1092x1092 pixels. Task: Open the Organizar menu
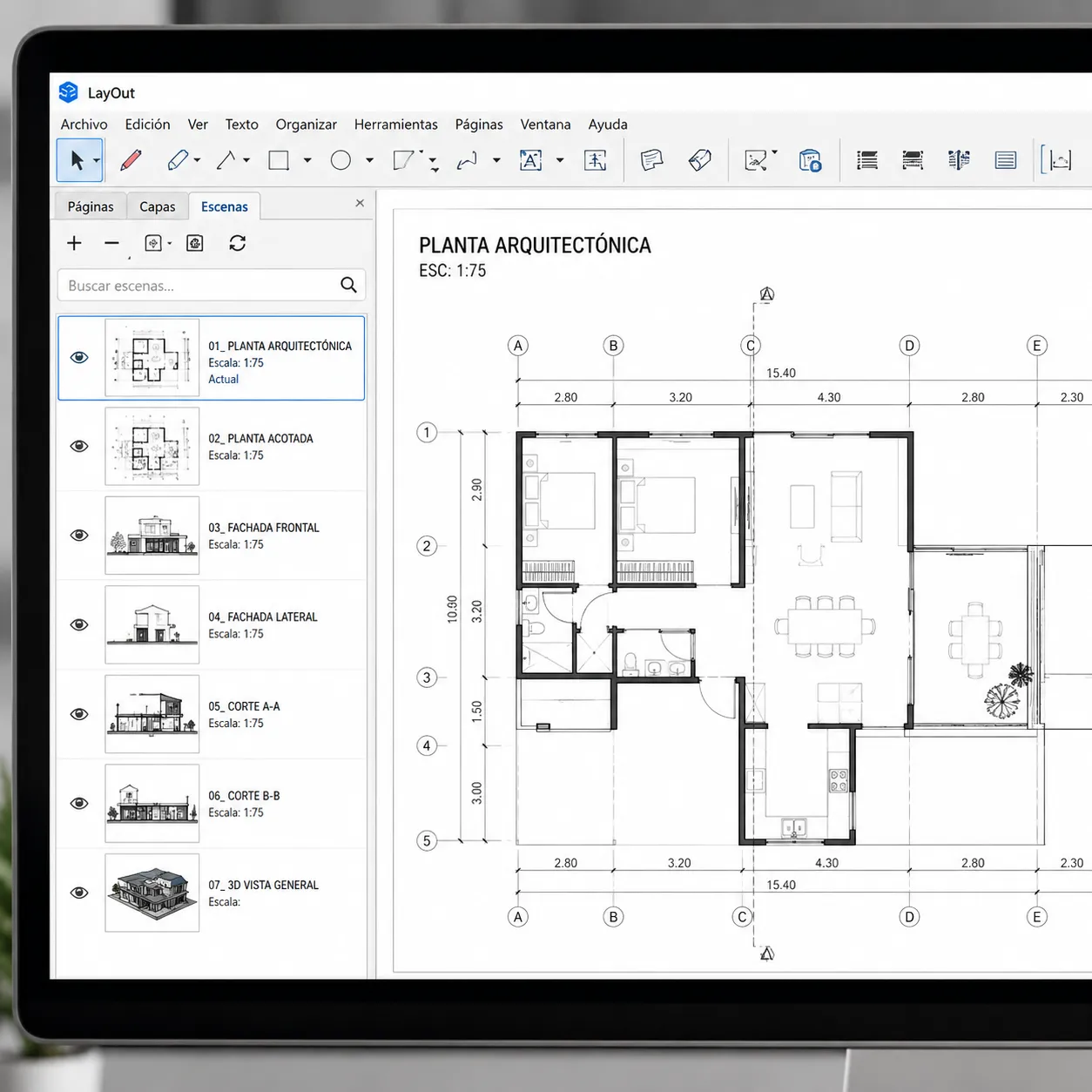306,125
